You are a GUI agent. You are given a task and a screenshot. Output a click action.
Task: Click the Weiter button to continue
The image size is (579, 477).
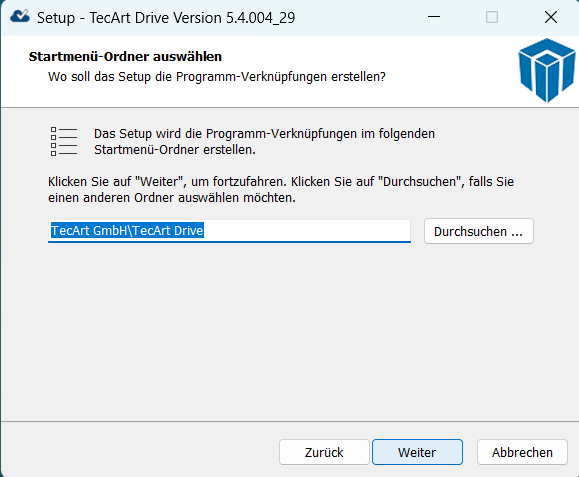click(417, 452)
